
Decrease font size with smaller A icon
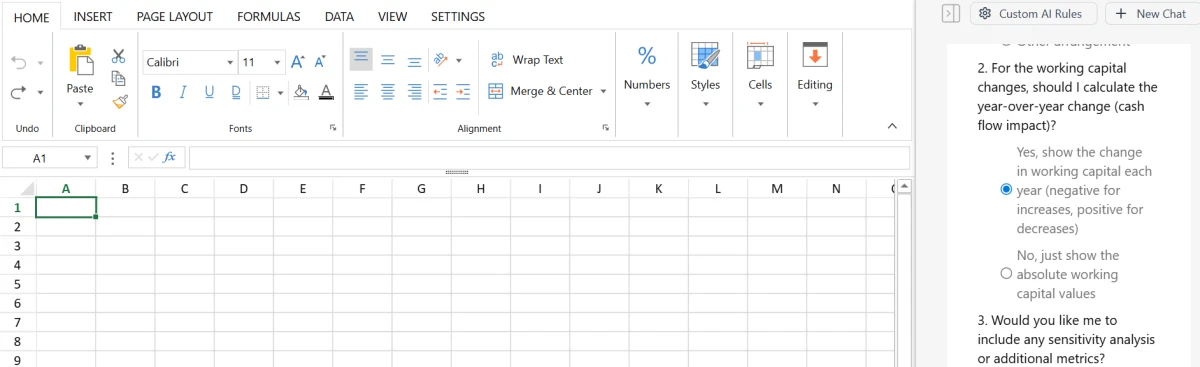pyautogui.click(x=320, y=62)
